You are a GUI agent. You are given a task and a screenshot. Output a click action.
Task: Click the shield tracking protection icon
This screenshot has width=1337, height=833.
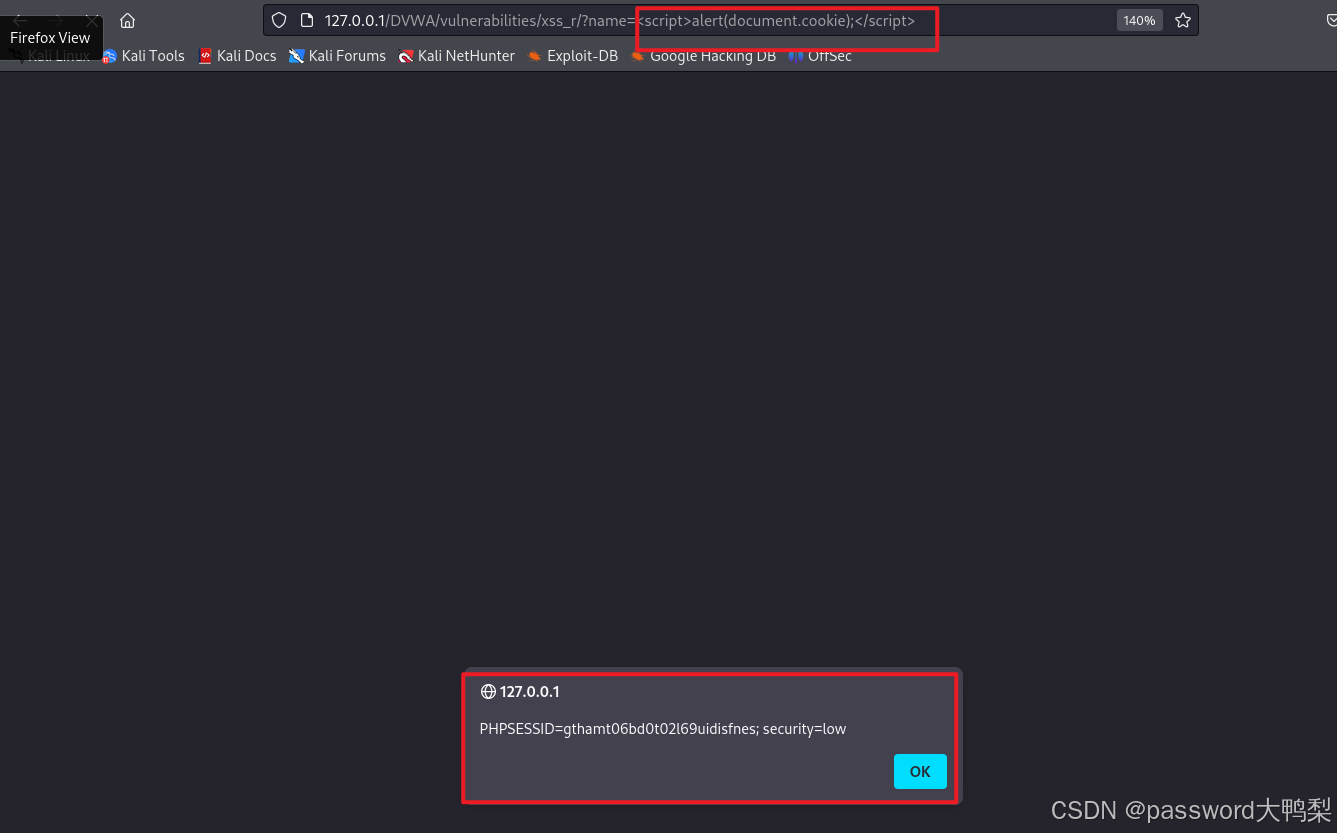tap(280, 20)
